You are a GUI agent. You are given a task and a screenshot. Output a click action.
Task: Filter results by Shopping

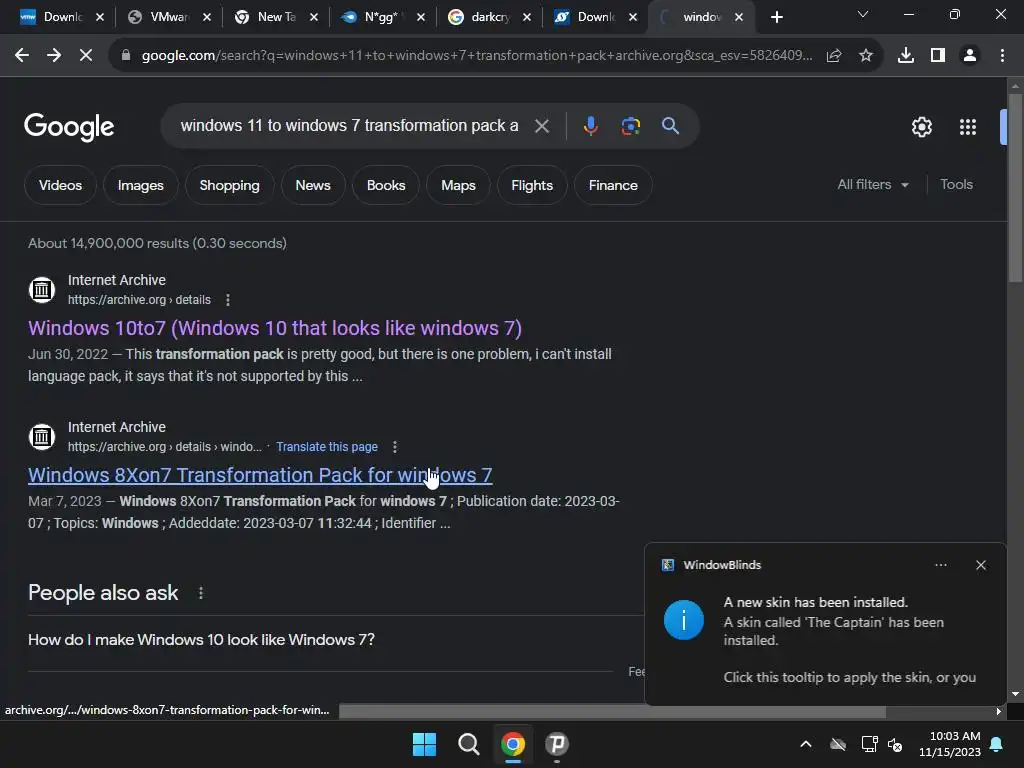[x=229, y=185]
